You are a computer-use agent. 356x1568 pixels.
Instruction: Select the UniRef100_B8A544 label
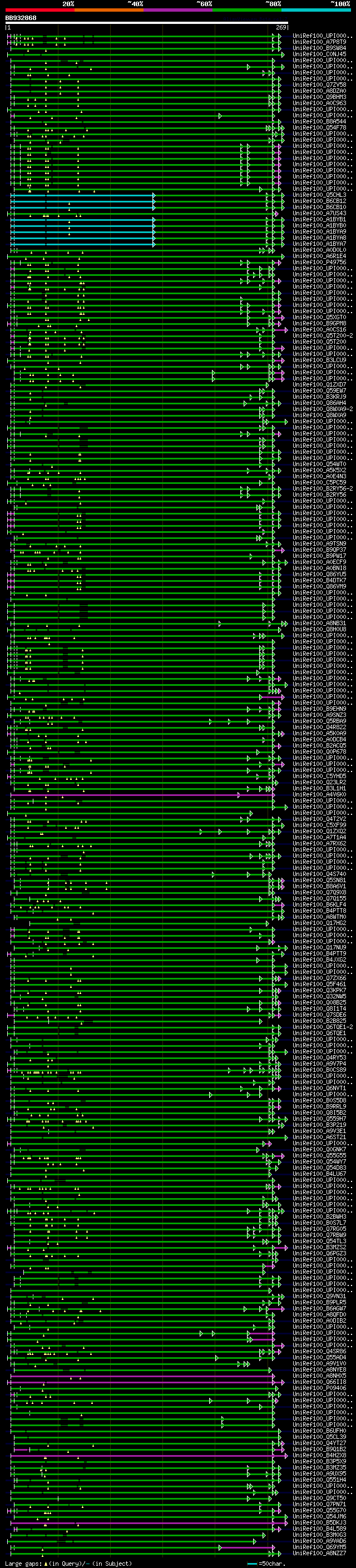coord(319,122)
